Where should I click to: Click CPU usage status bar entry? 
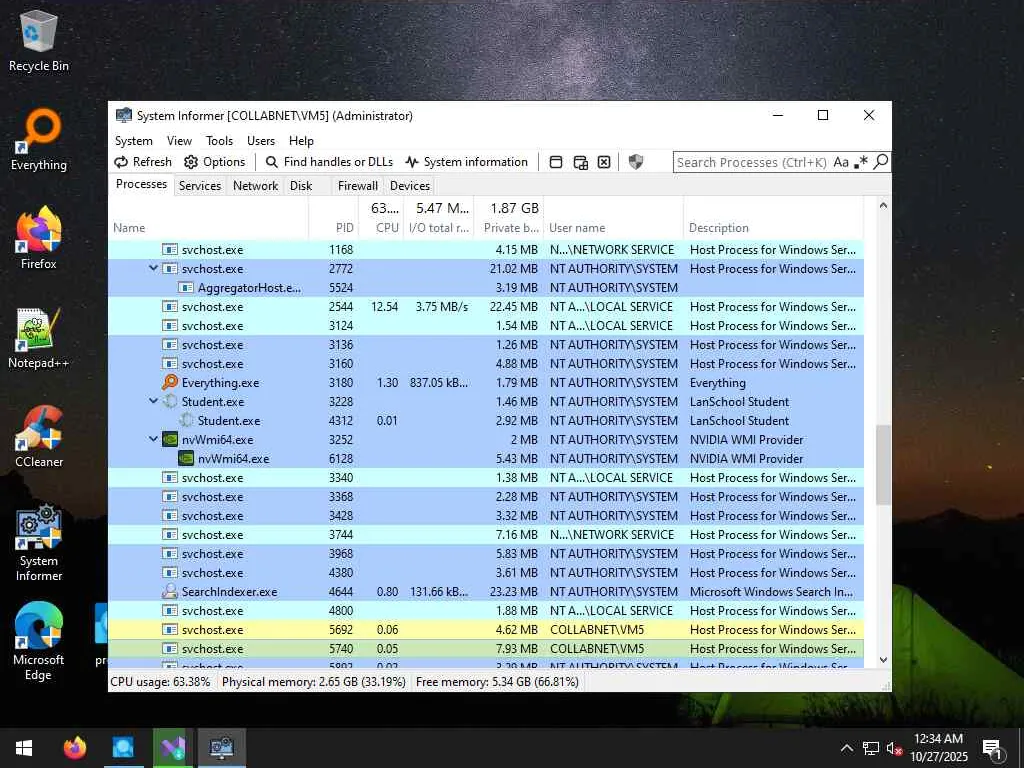tap(161, 682)
